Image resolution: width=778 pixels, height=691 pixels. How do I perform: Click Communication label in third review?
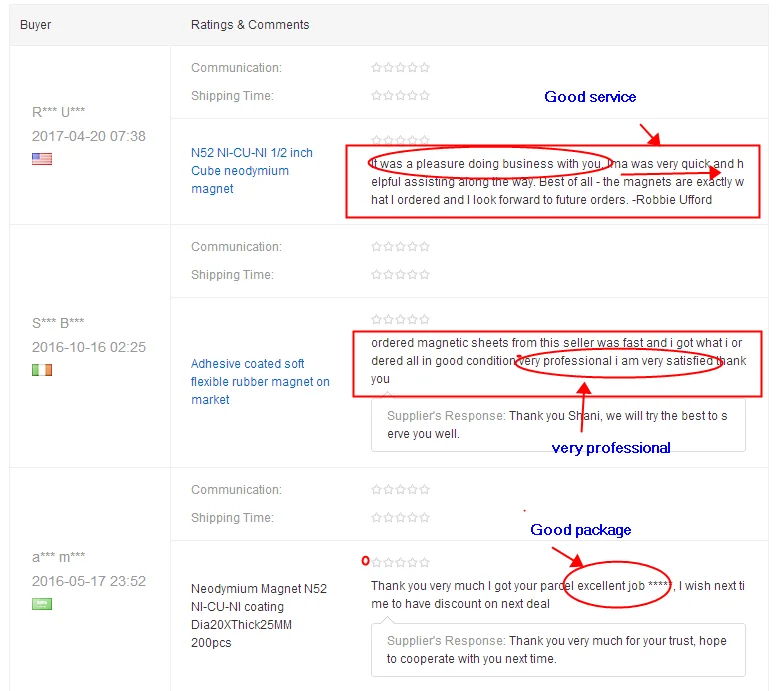pyautogui.click(x=236, y=490)
